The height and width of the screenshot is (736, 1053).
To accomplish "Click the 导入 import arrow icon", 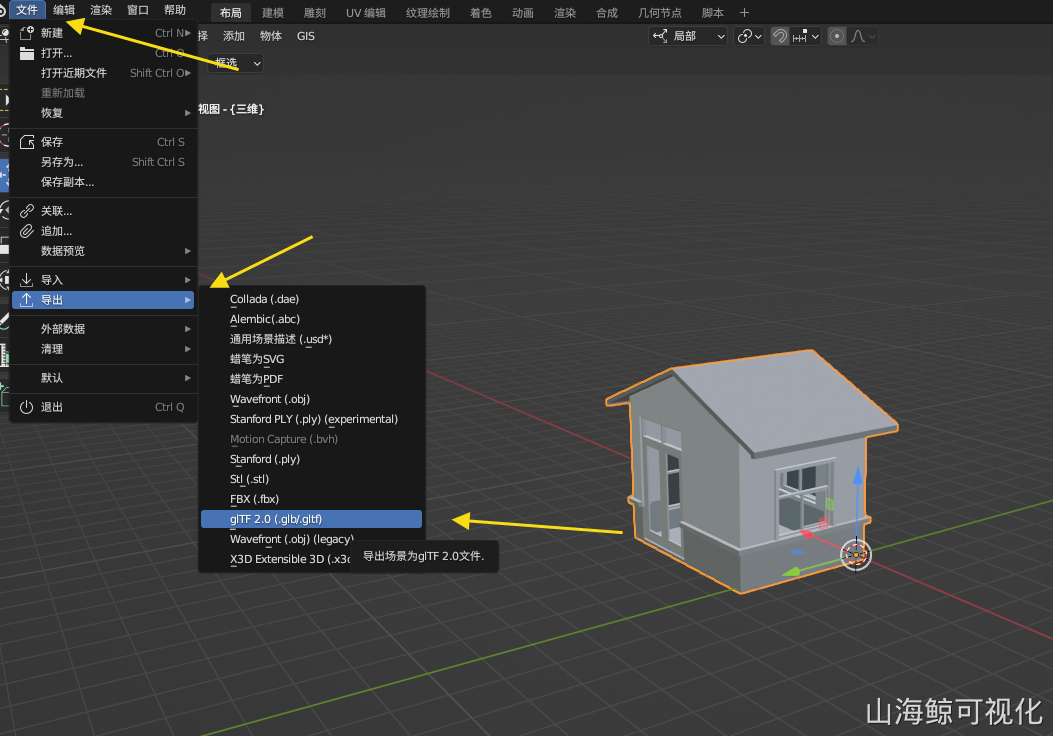I will pos(27,280).
